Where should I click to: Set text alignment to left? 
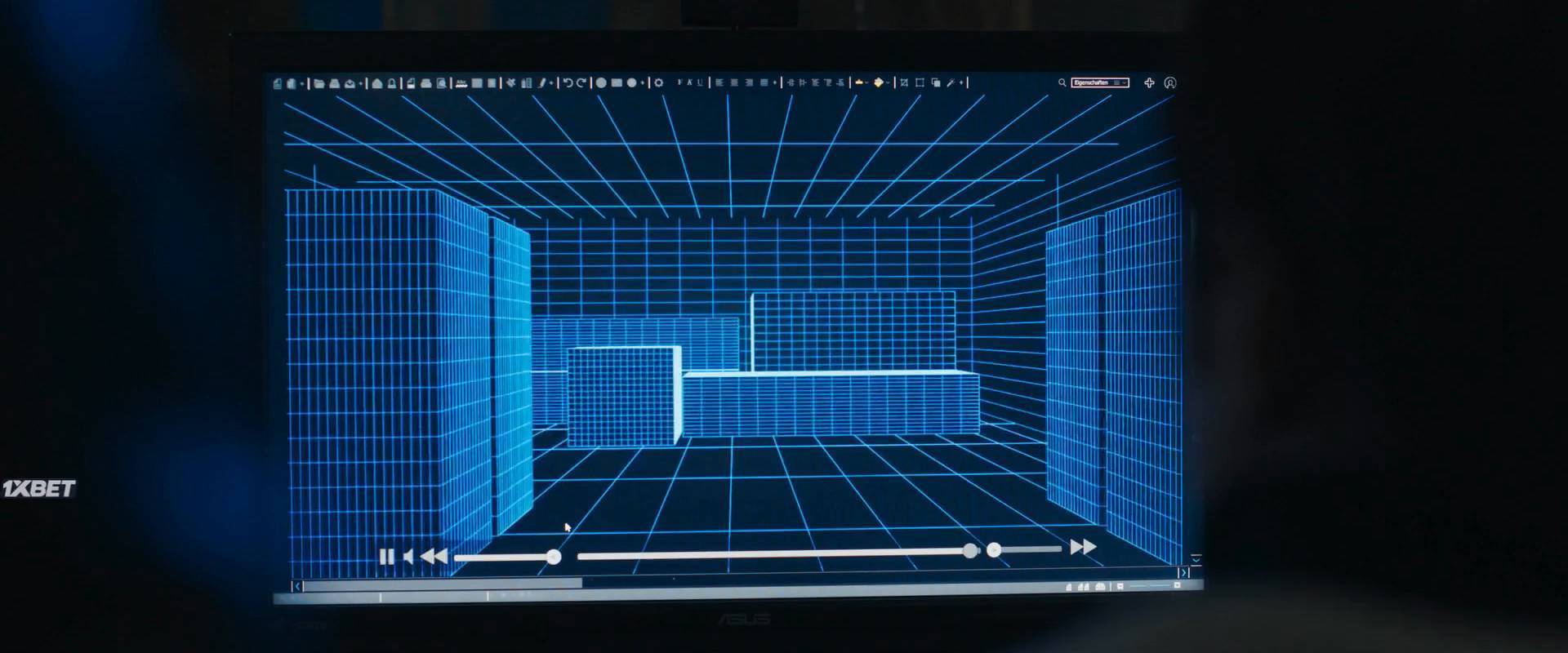[719, 82]
